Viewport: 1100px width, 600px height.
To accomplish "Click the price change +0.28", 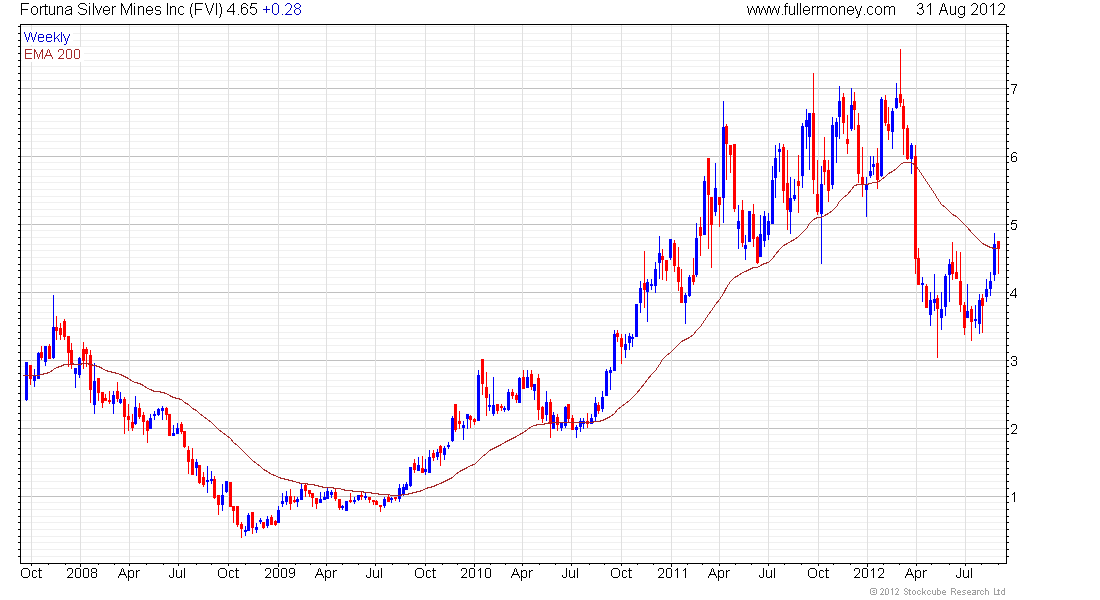I will click(x=282, y=10).
